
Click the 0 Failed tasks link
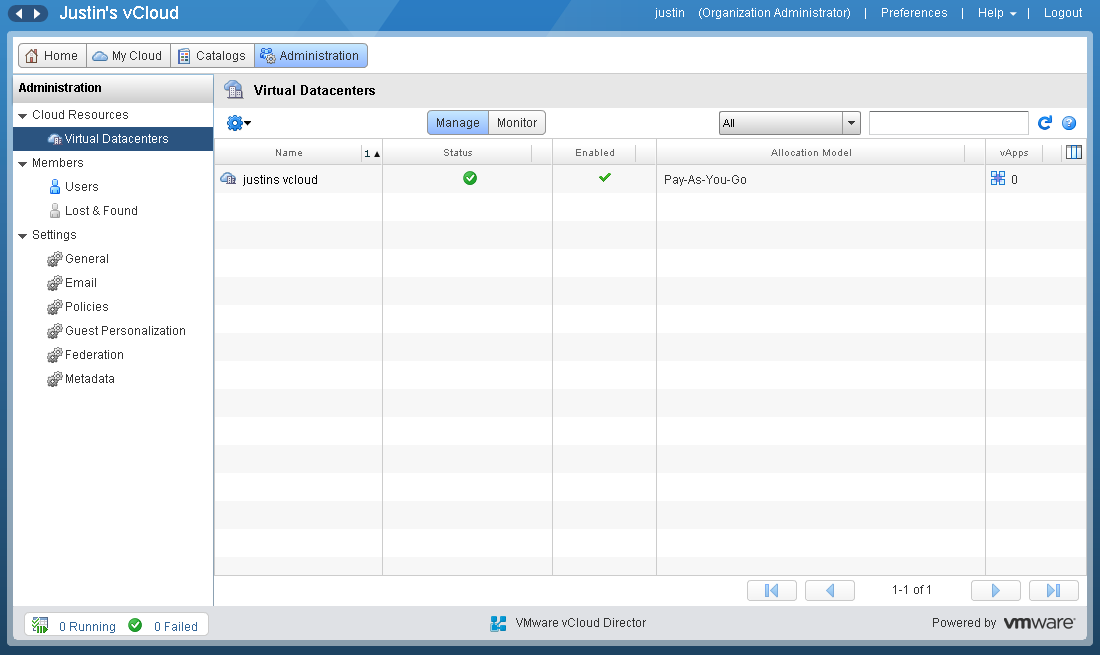coord(175,626)
